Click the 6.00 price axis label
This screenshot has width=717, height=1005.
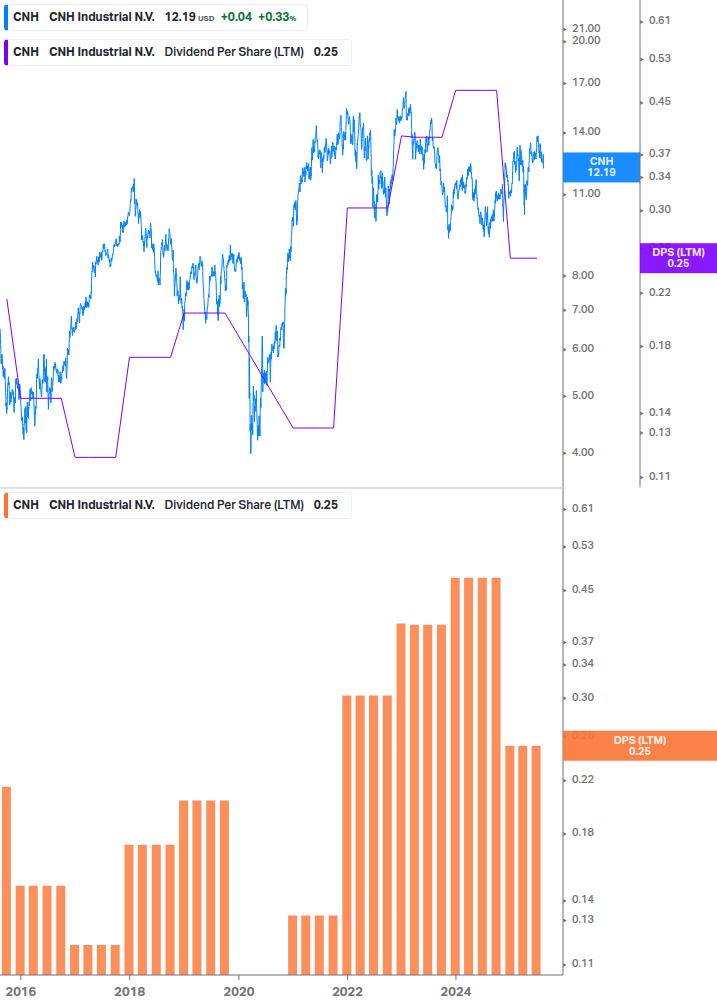click(x=583, y=349)
